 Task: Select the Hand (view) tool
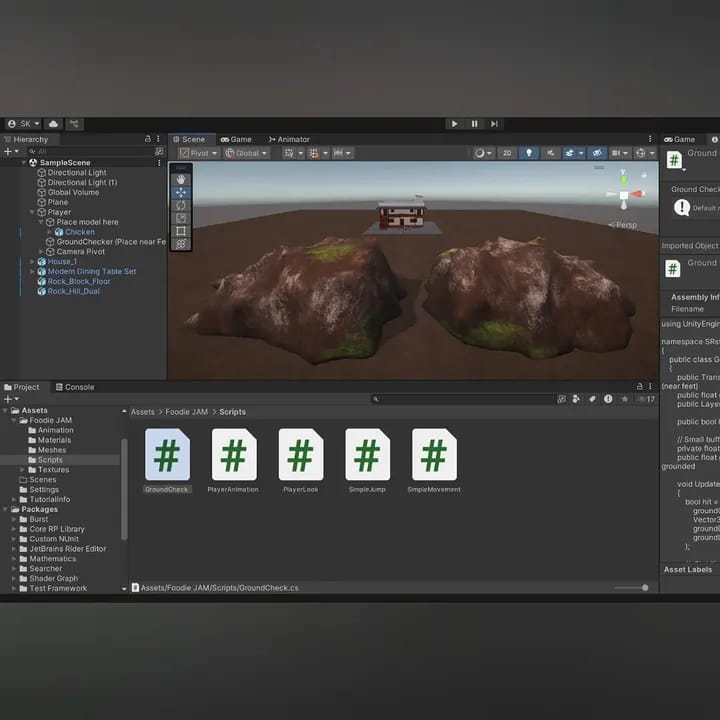(x=181, y=180)
